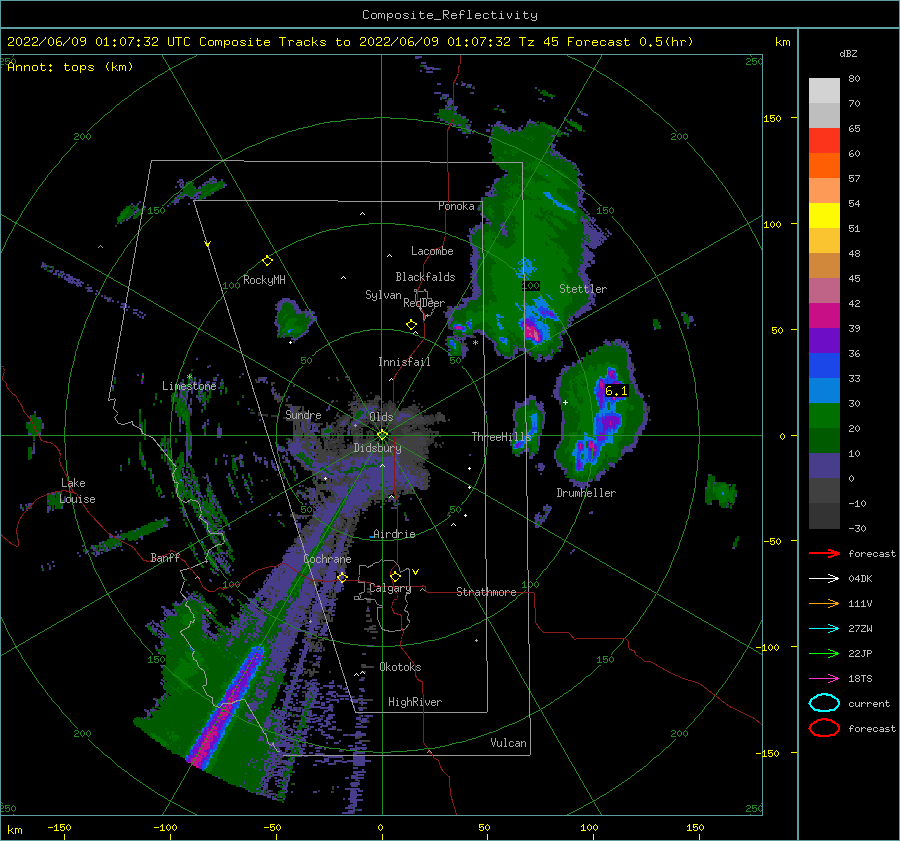Screen dimensions: 900x841
Task: Pick the 36–39 dBZ purple swatch
Action: (824, 340)
